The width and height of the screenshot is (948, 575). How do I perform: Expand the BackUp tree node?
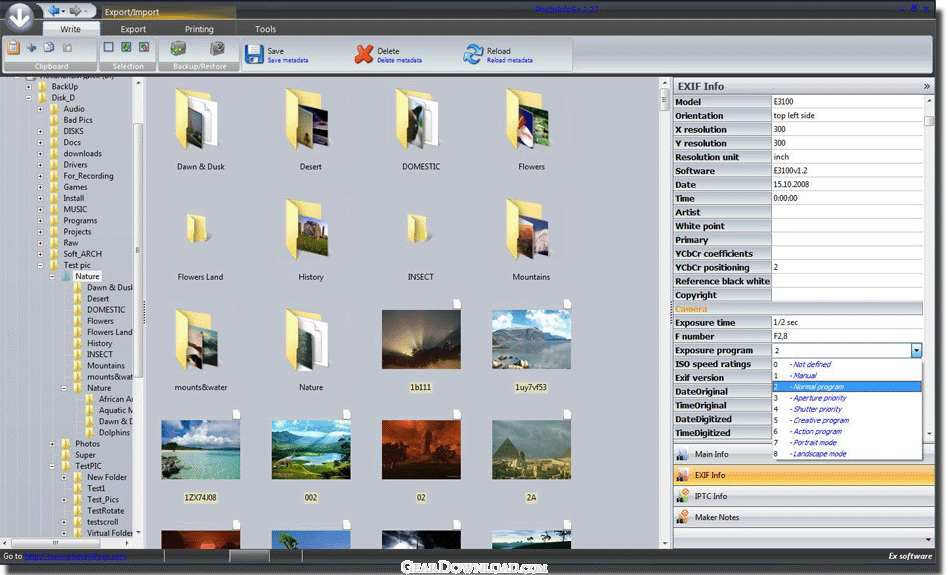click(28, 86)
